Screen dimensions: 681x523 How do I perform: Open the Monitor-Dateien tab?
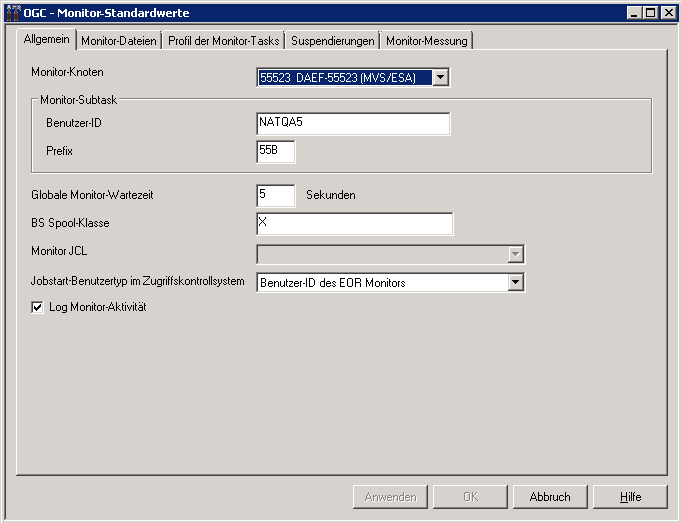click(x=119, y=41)
